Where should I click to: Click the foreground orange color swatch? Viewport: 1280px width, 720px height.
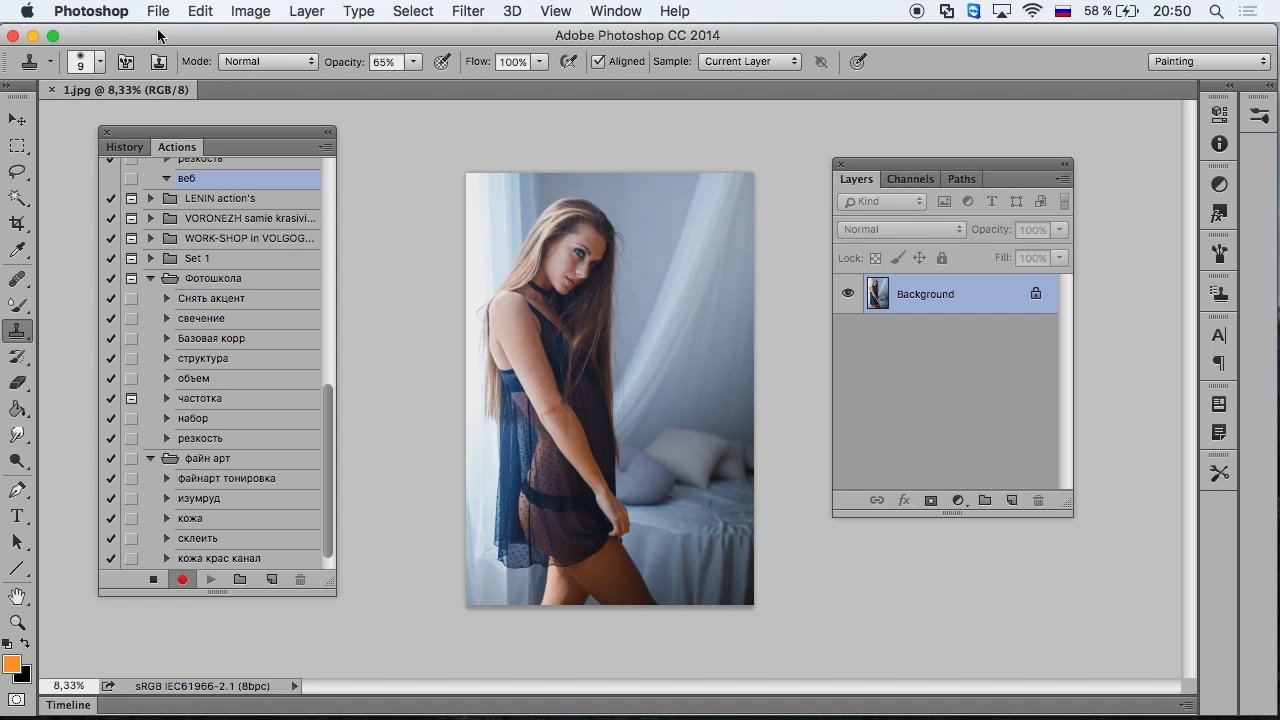pos(12,664)
